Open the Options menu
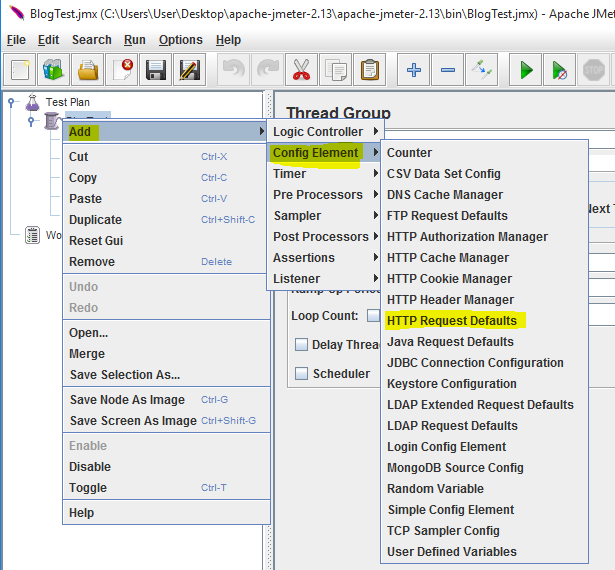The width and height of the screenshot is (615, 570). click(x=180, y=40)
